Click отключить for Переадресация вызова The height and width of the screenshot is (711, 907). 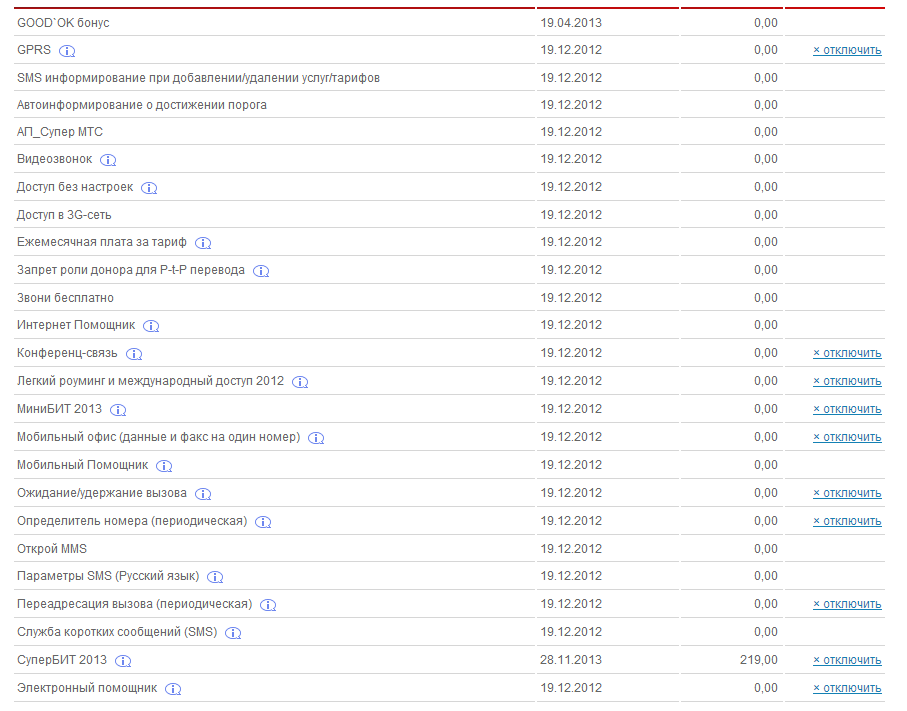(x=847, y=604)
